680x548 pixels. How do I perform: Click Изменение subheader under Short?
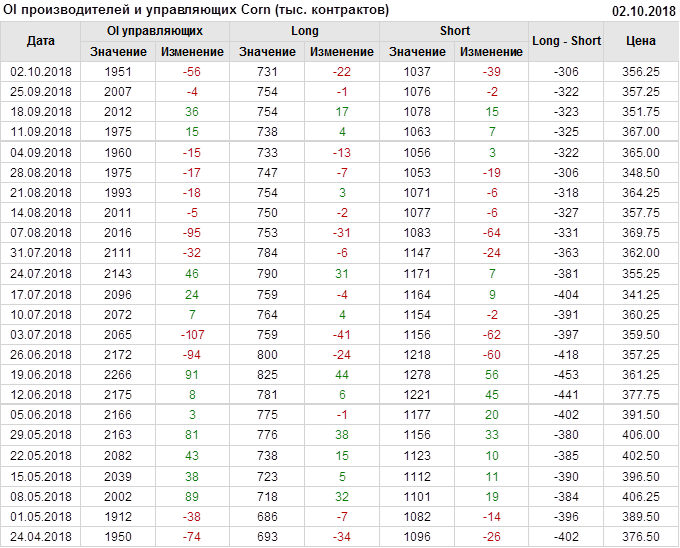491,51
